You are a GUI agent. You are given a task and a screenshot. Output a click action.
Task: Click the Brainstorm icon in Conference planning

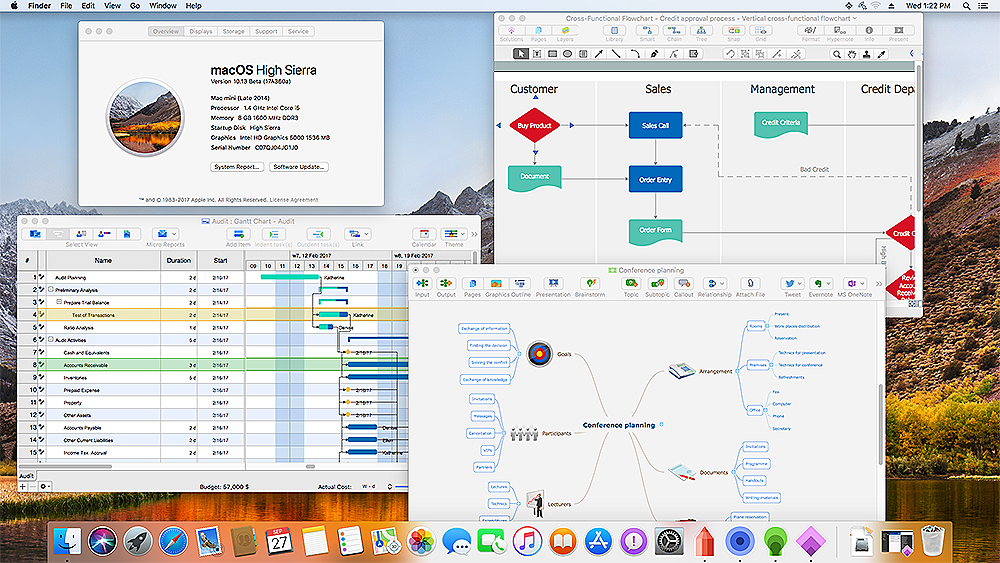coord(590,284)
